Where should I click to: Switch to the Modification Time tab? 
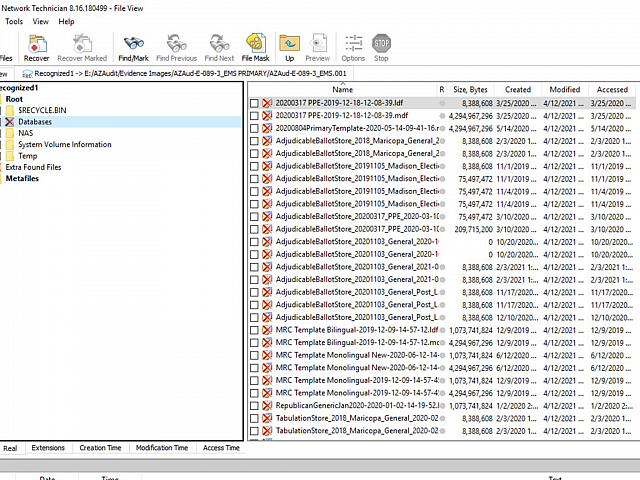(x=162, y=448)
